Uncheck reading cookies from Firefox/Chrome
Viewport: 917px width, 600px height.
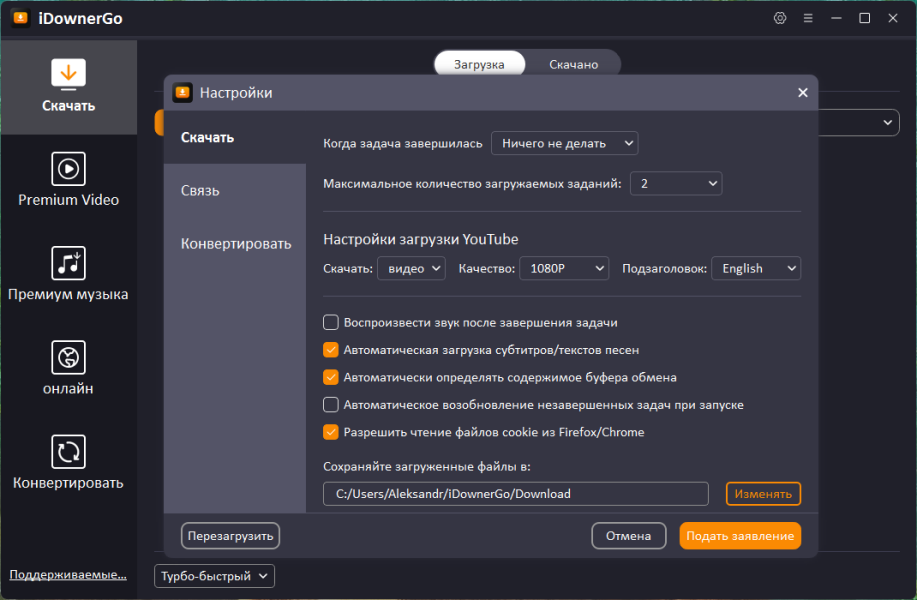tap(331, 432)
